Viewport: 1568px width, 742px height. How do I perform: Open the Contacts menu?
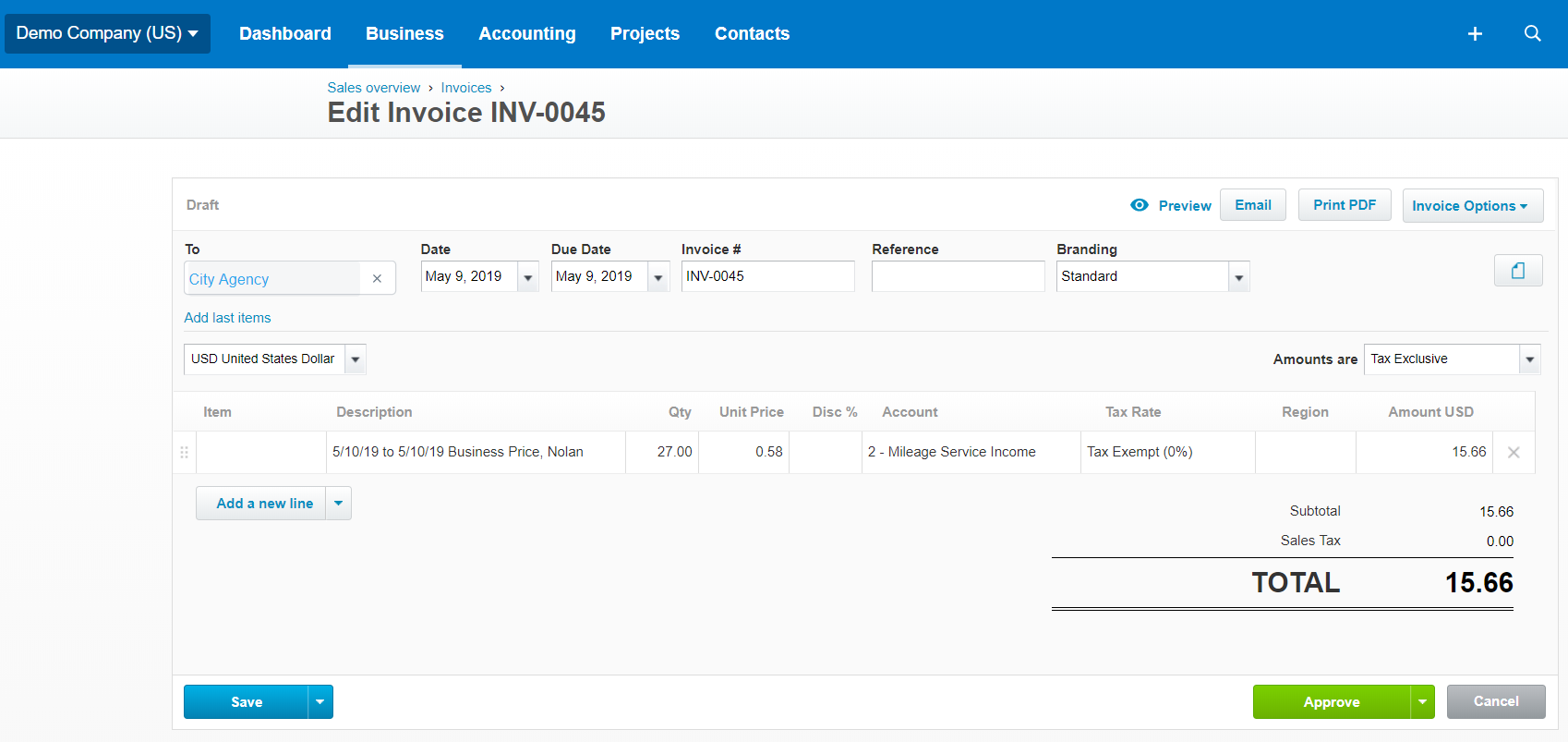point(752,34)
